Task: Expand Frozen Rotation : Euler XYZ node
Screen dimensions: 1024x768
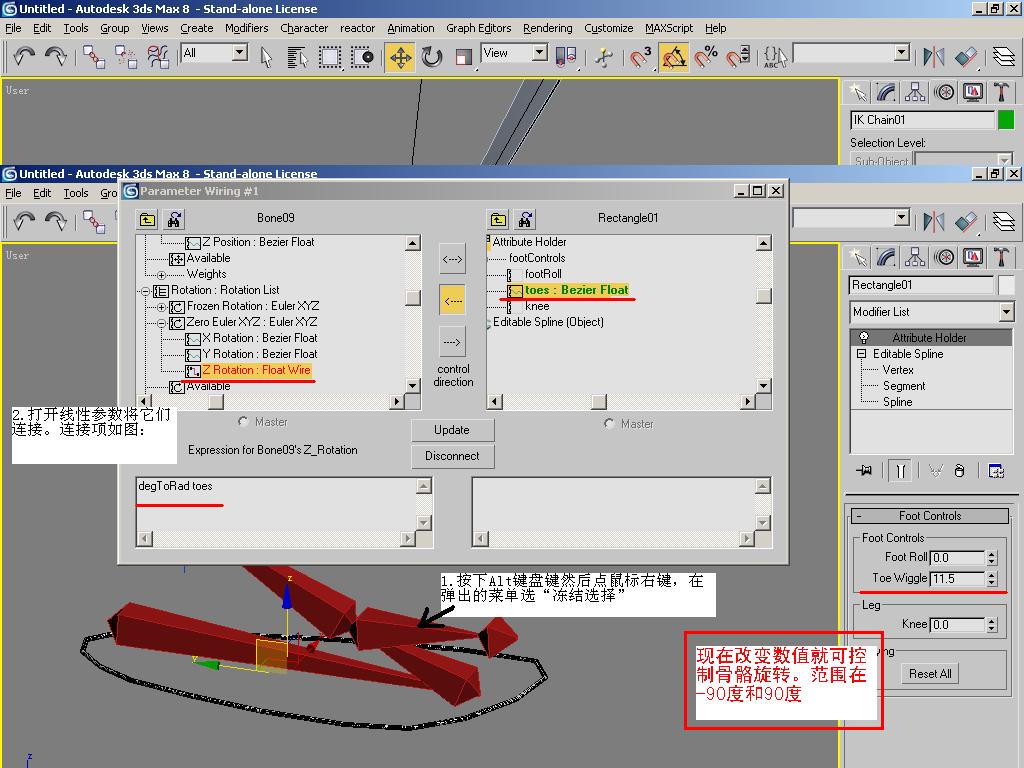Action: pyautogui.click(x=161, y=306)
